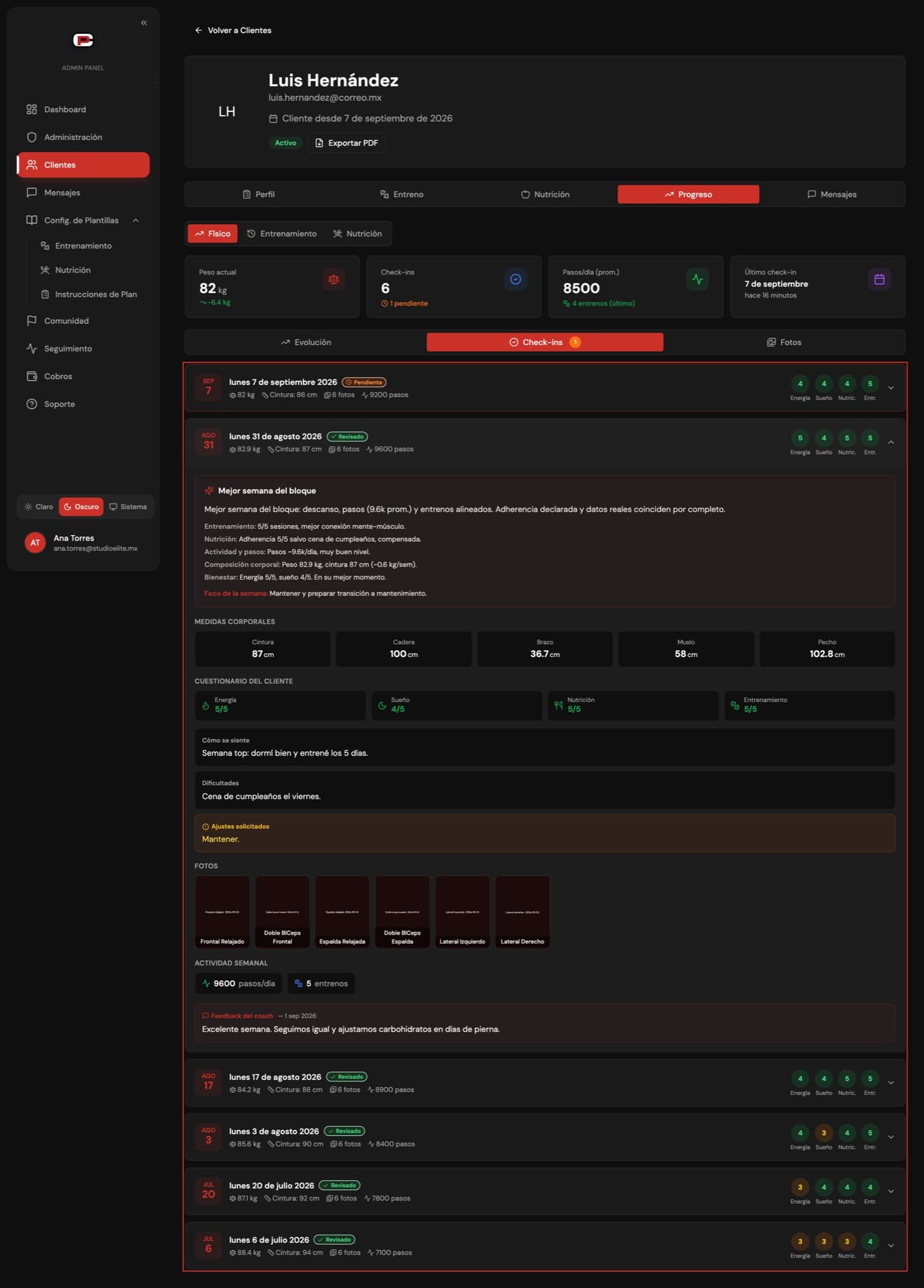
Task: Open Administración in the sidebar
Action: pyautogui.click(x=84, y=137)
